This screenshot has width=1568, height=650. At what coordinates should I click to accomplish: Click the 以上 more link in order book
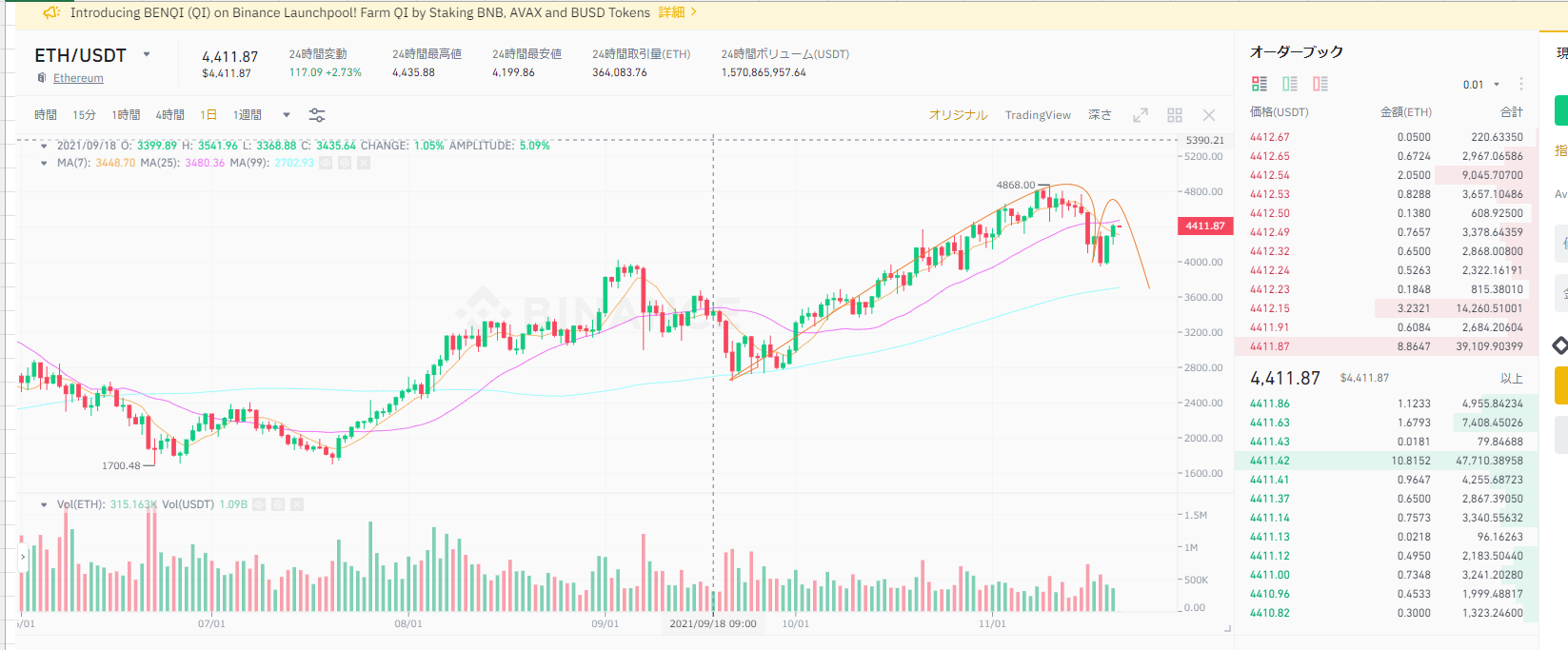tap(1512, 378)
